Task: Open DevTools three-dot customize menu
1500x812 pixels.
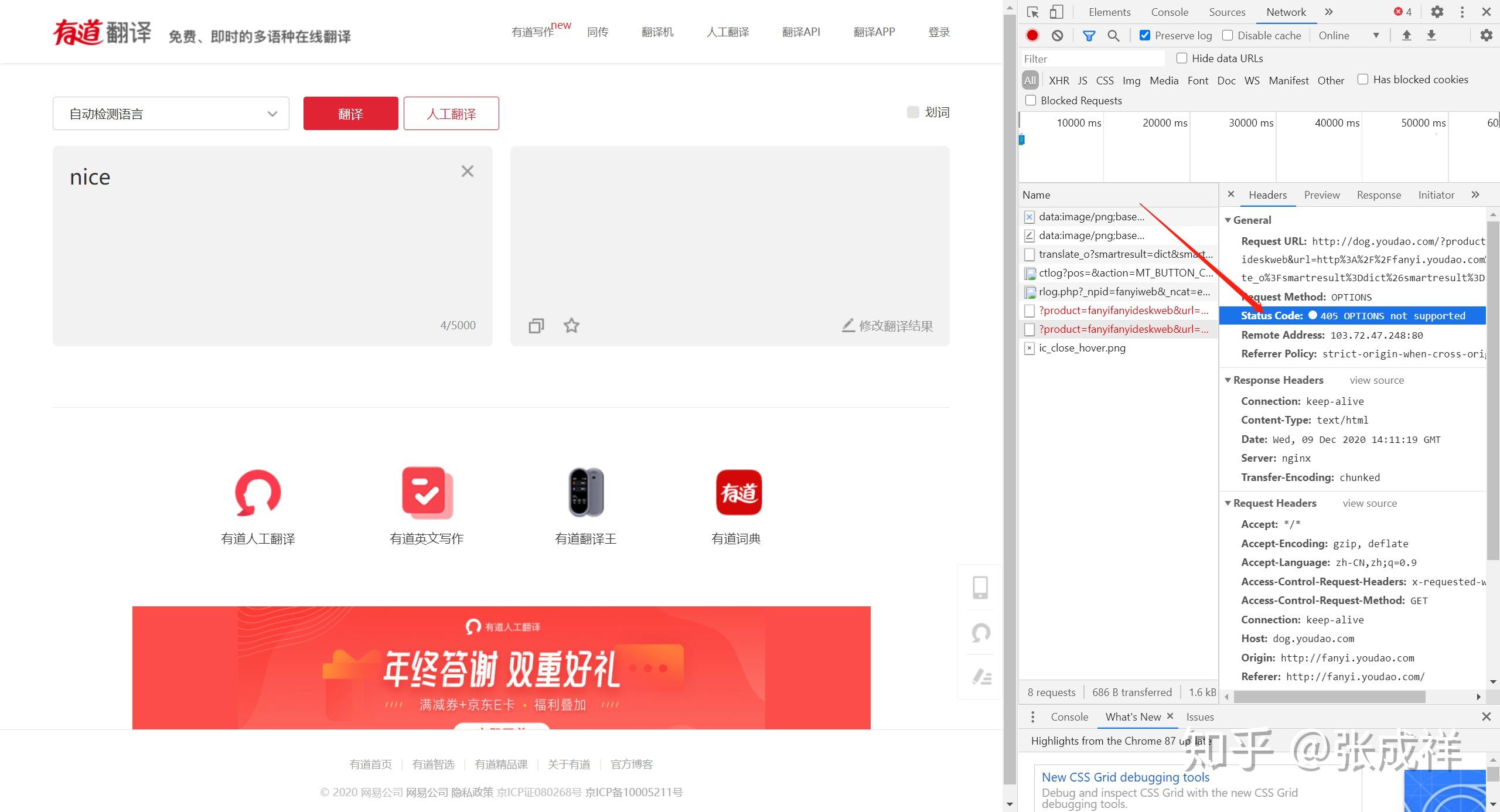Action: pyautogui.click(x=1462, y=12)
